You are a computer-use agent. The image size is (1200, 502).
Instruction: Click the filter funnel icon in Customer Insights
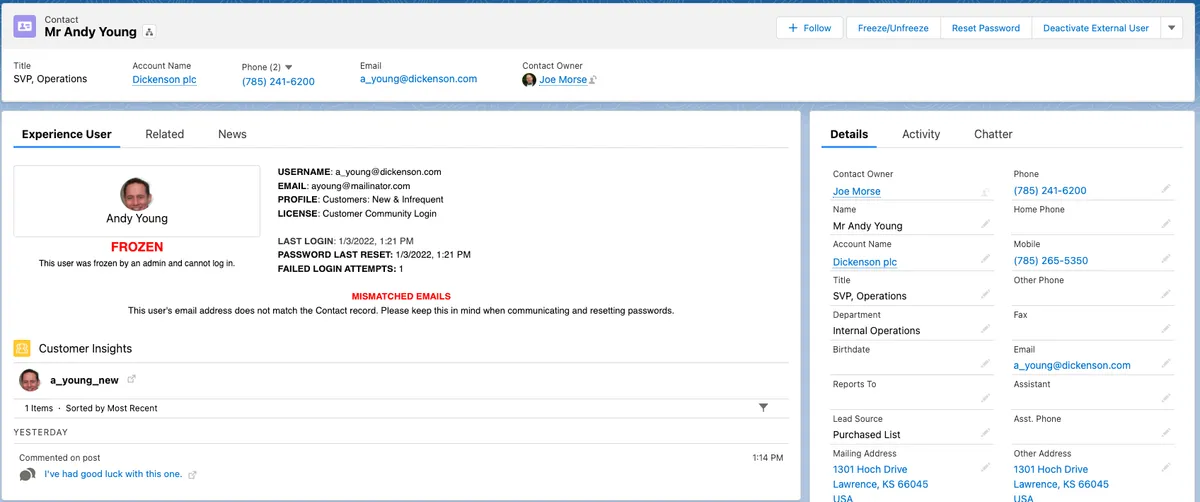tap(763, 408)
